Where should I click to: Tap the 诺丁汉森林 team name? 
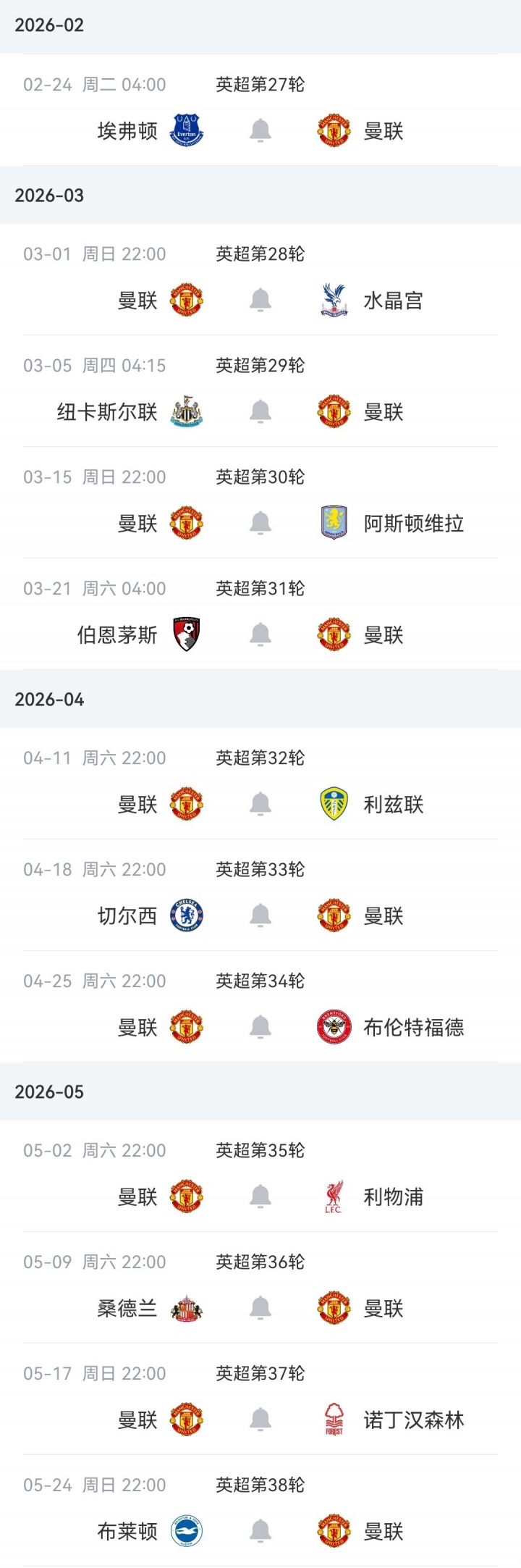pos(413,1420)
